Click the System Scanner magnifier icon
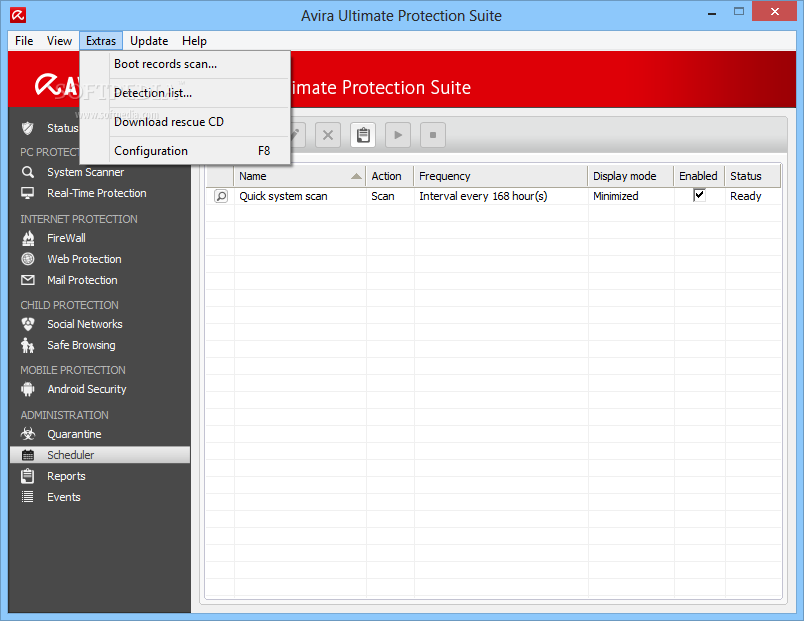Image resolution: width=804 pixels, height=621 pixels. pyautogui.click(x=28, y=172)
